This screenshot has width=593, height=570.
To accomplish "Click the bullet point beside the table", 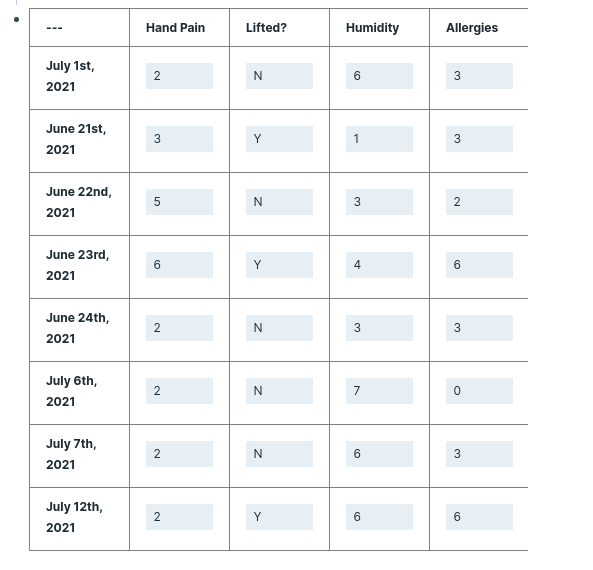I will 16,20.
